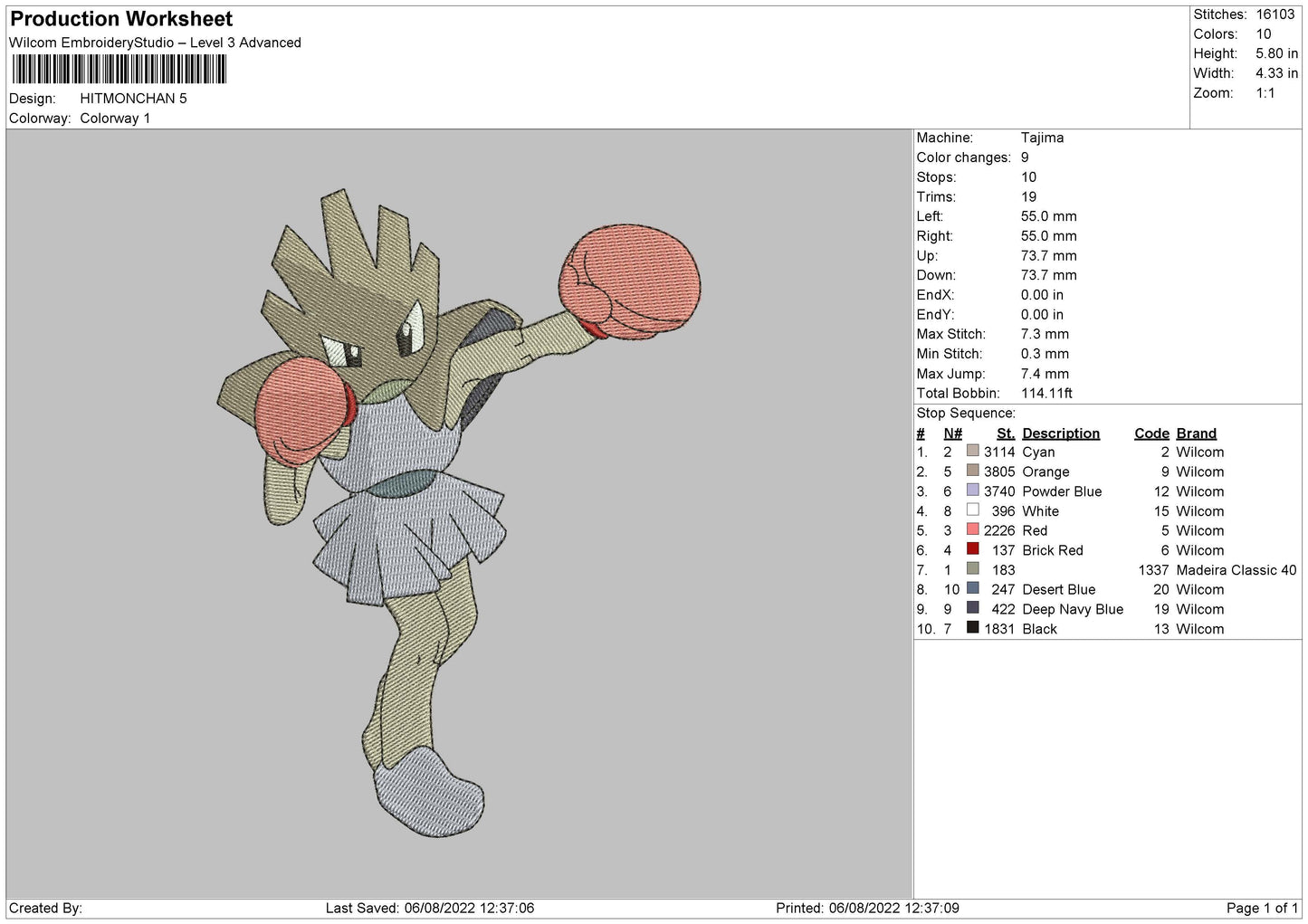Click the Zoom value '1:1'
This screenshot has height=924, width=1308.
1265,93
